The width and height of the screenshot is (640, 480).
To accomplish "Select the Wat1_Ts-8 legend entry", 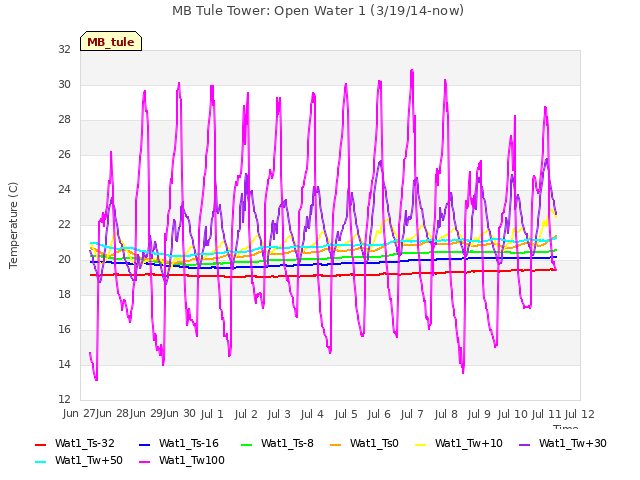I will pyautogui.click(x=277, y=443).
